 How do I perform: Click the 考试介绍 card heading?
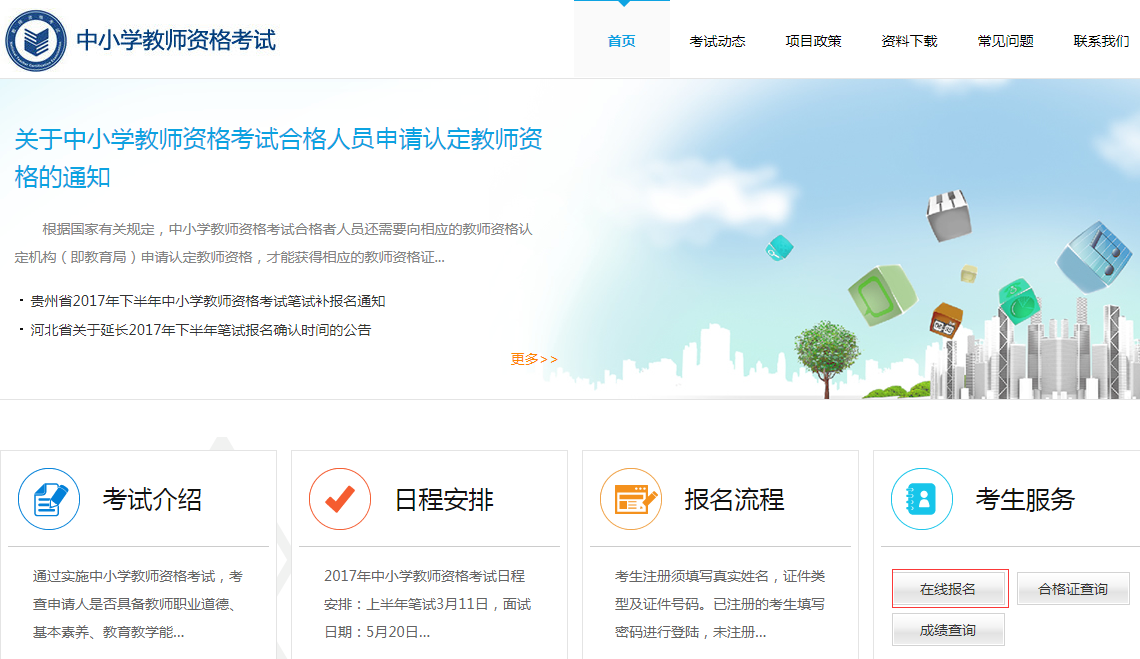pyautogui.click(x=152, y=499)
